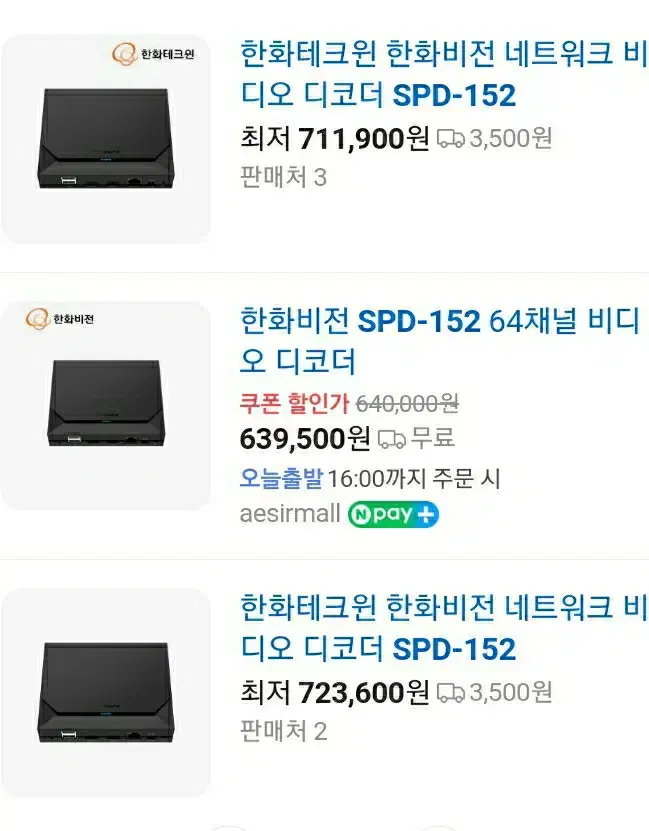Open first SPD-152 network video decoder title
649x831 pixels.
(444, 74)
